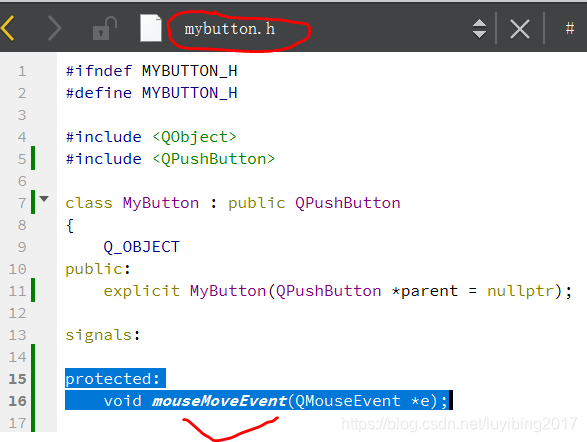Image resolution: width=587 pixels, height=442 pixels.
Task: Open the document list up-down arrows
Action: 479,28
